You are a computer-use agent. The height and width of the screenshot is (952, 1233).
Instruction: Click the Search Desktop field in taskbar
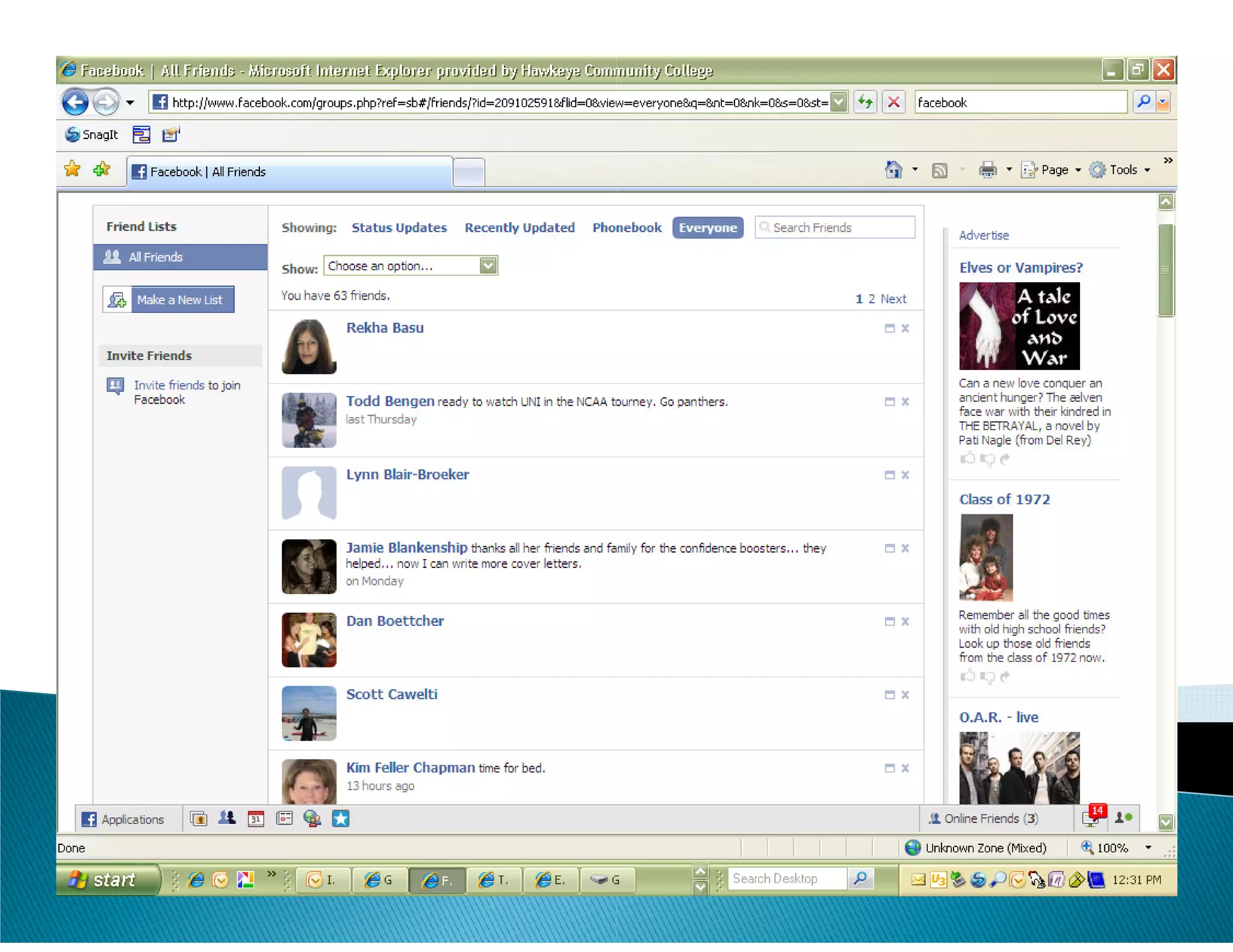coord(786,879)
